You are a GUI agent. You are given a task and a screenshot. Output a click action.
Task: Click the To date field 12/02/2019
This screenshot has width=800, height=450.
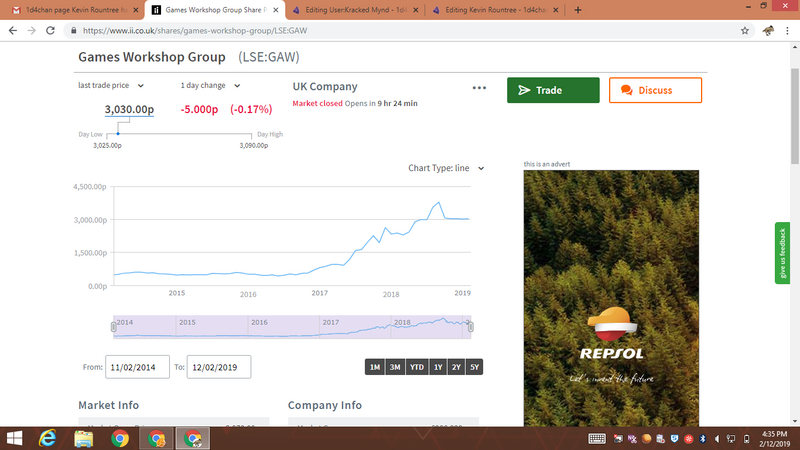(x=219, y=367)
